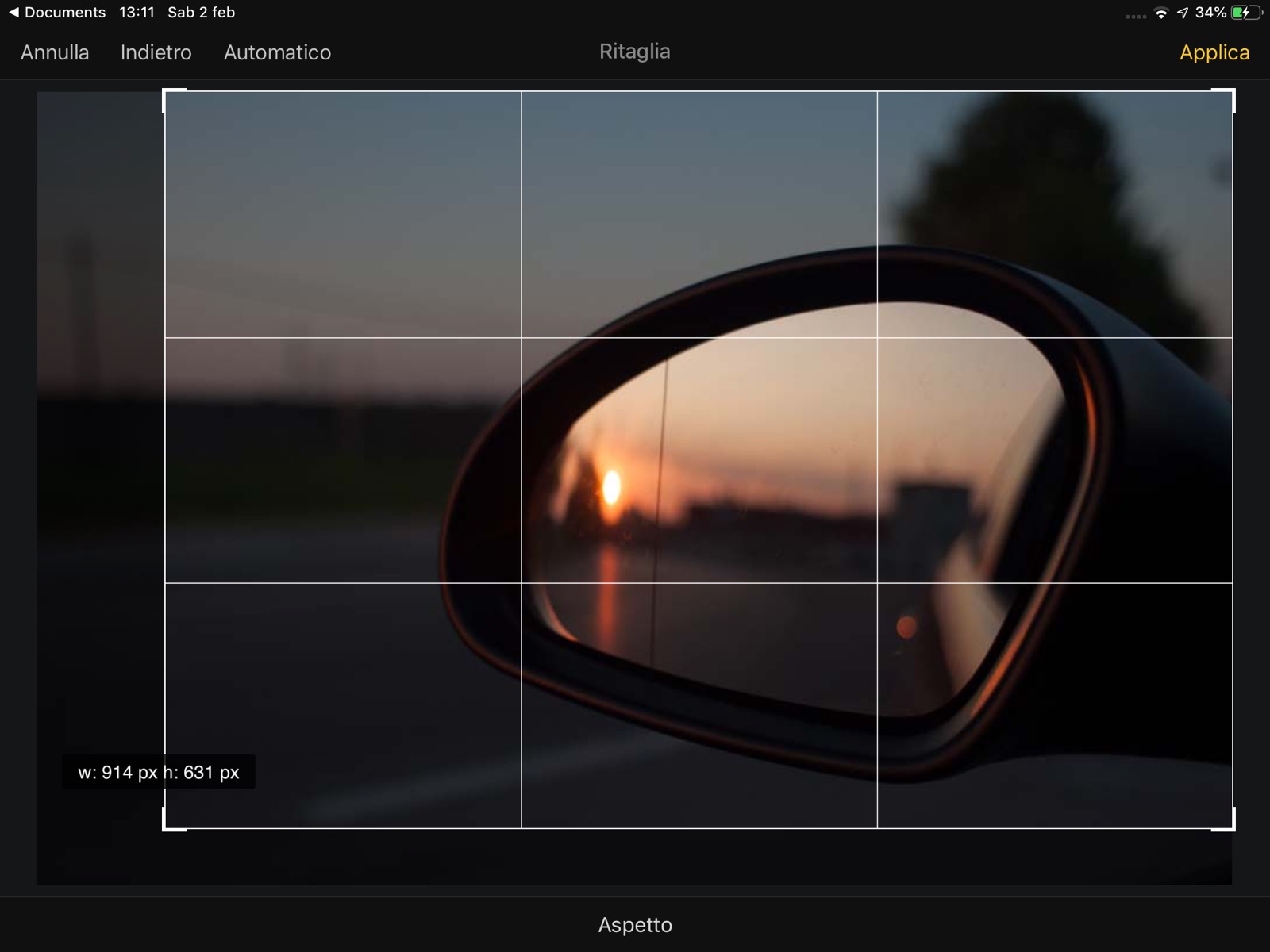
Task: Click the Wi-Fi status icon
Action: [x=1160, y=13]
